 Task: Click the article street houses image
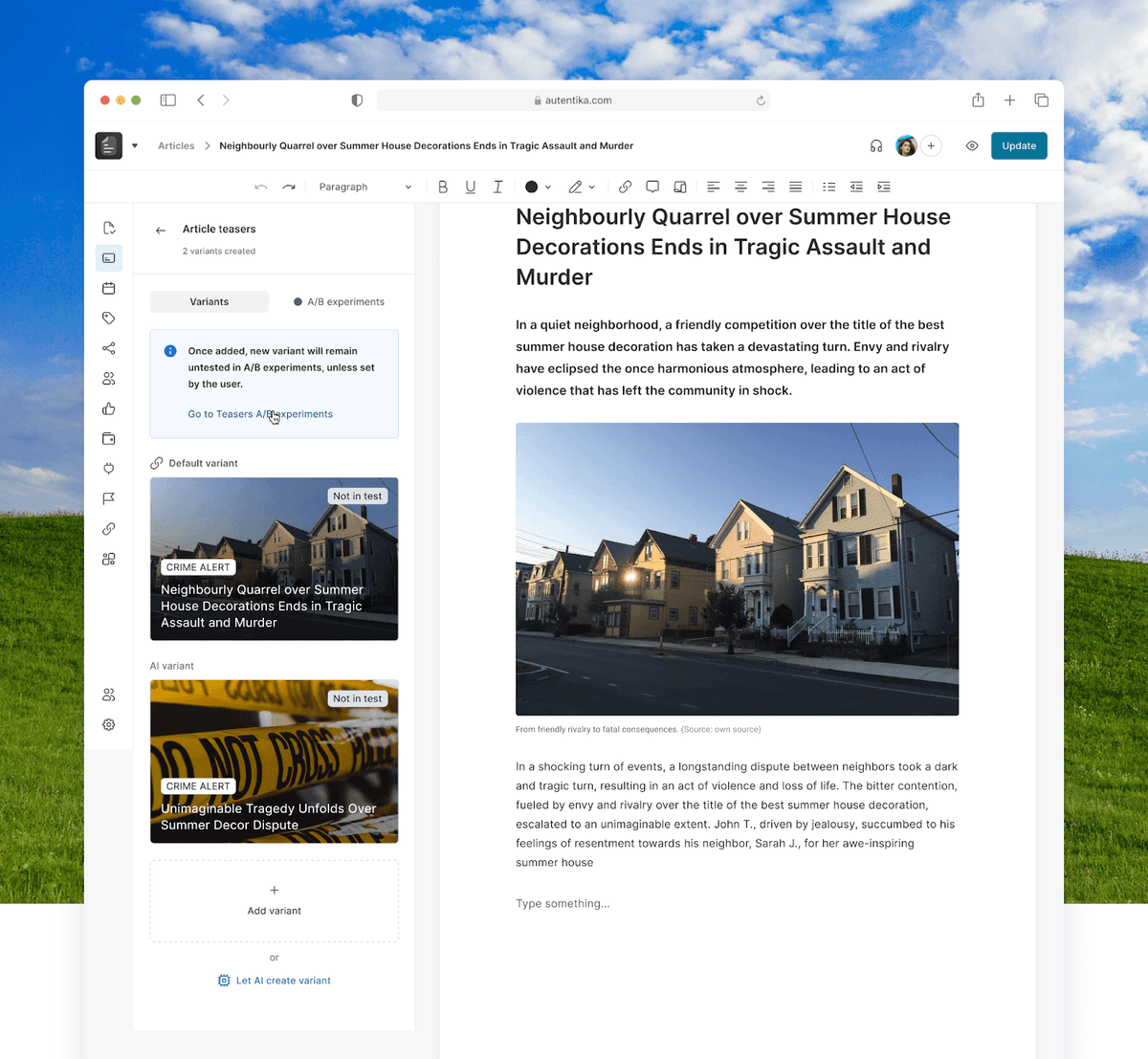[738, 569]
